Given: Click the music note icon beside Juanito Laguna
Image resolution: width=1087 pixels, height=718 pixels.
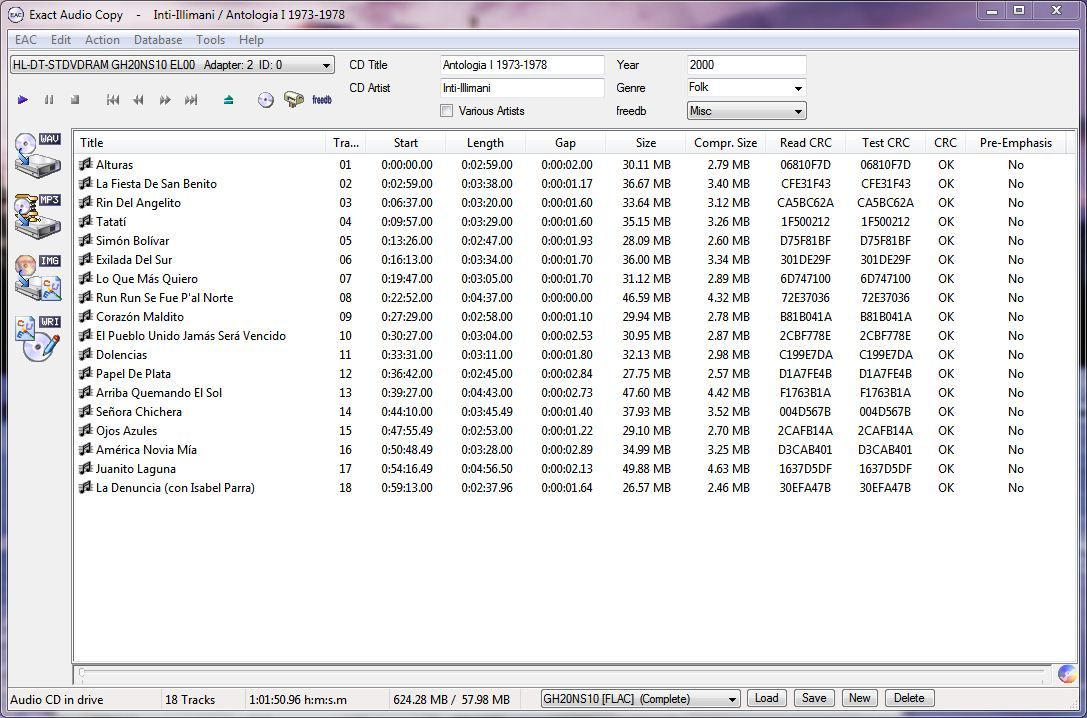Looking at the screenshot, I should pos(86,469).
